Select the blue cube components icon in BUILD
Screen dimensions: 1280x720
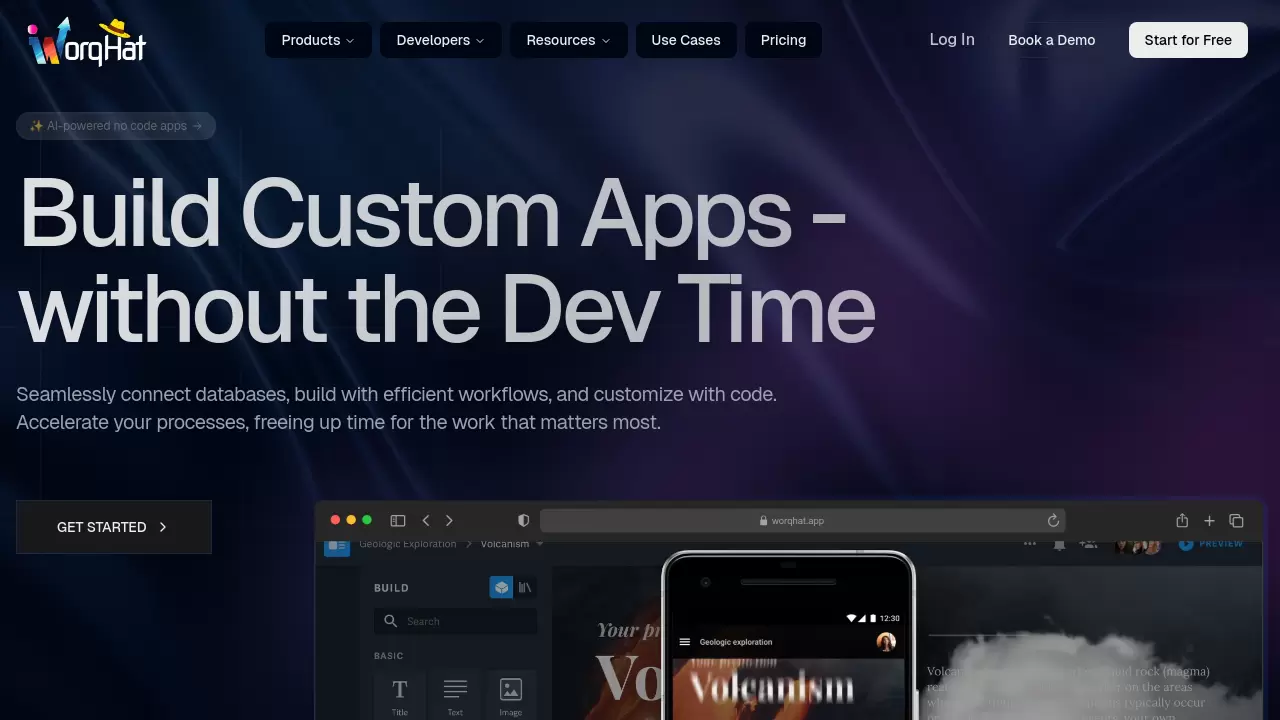501,587
